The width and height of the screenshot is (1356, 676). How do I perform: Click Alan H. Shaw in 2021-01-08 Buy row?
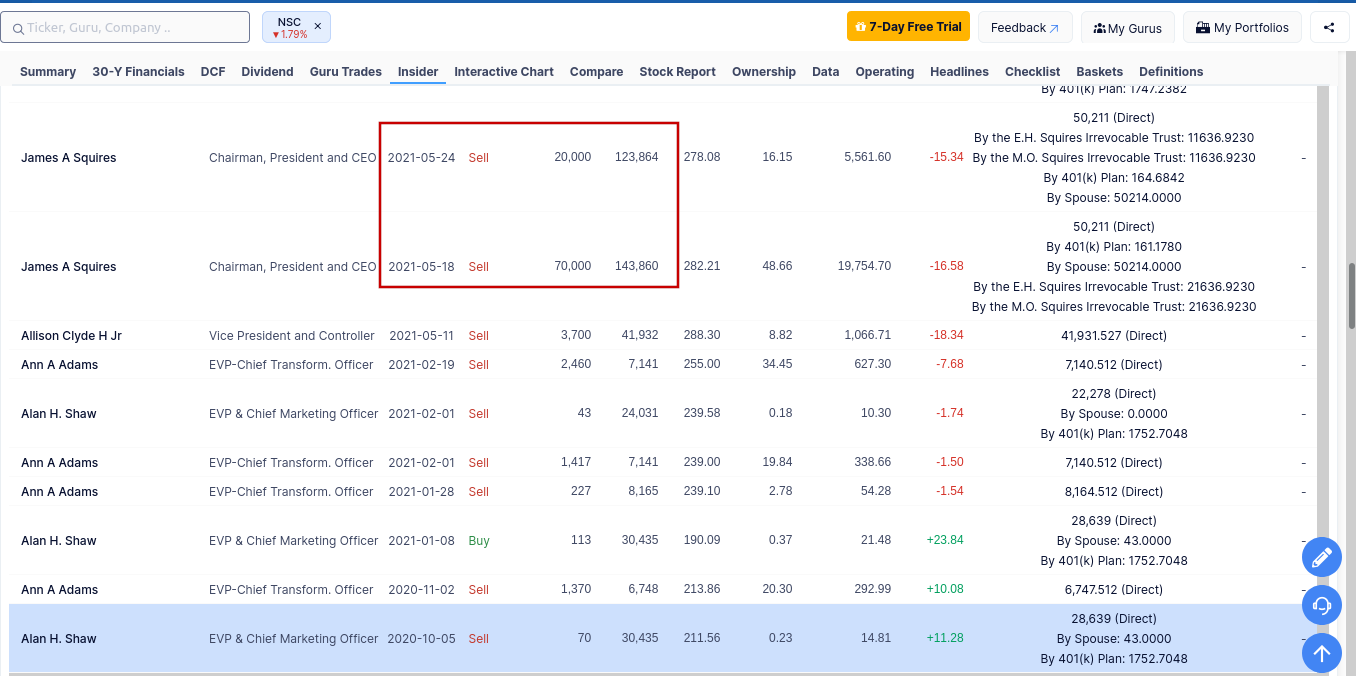(x=59, y=541)
